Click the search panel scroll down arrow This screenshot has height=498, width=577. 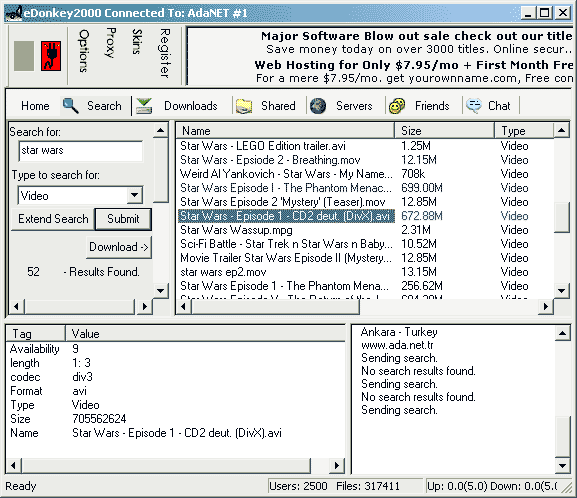(x=160, y=291)
